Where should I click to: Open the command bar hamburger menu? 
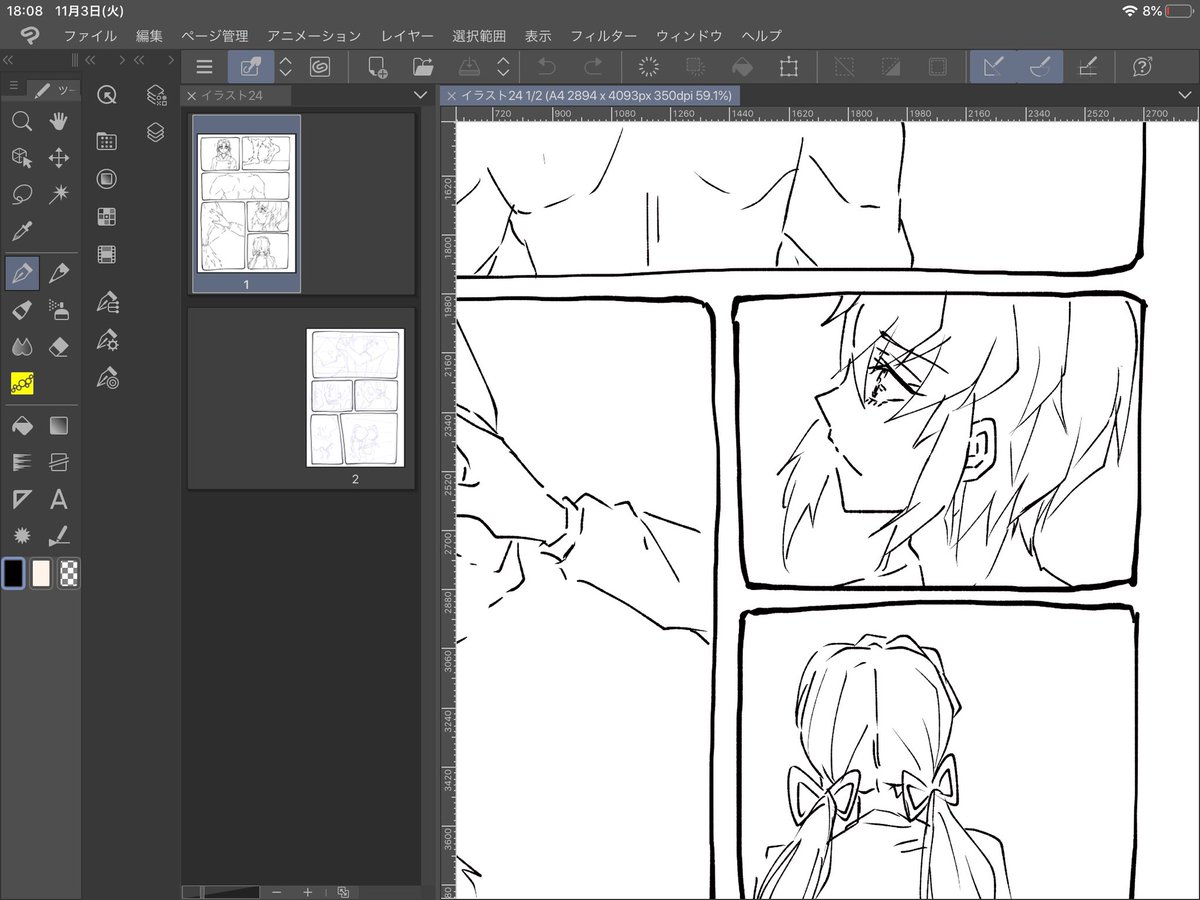(x=205, y=67)
